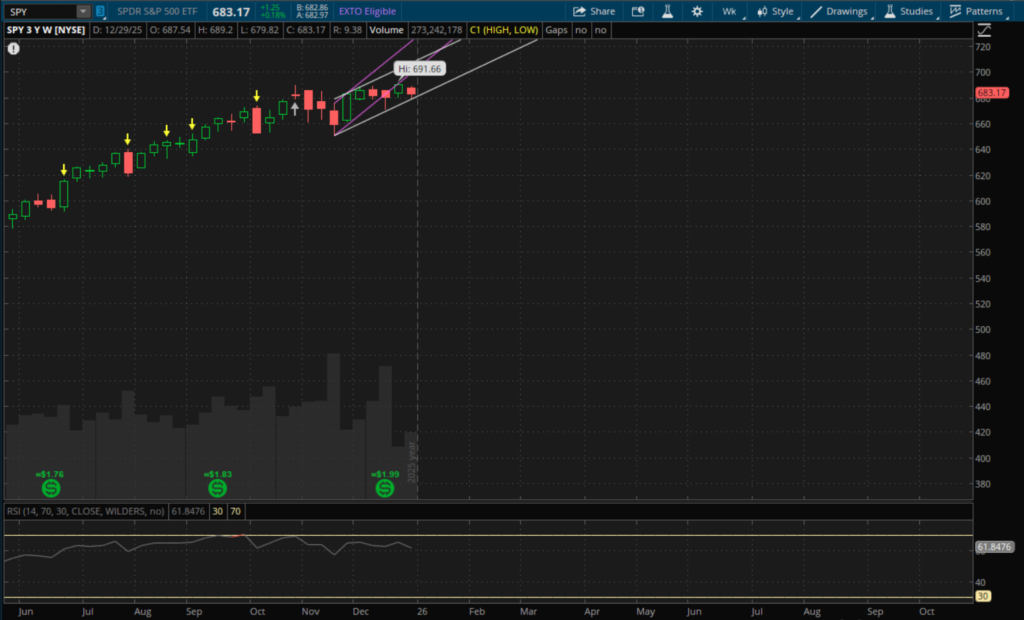Click the $1.99 dividend icon
The height and width of the screenshot is (620, 1024).
(x=384, y=488)
